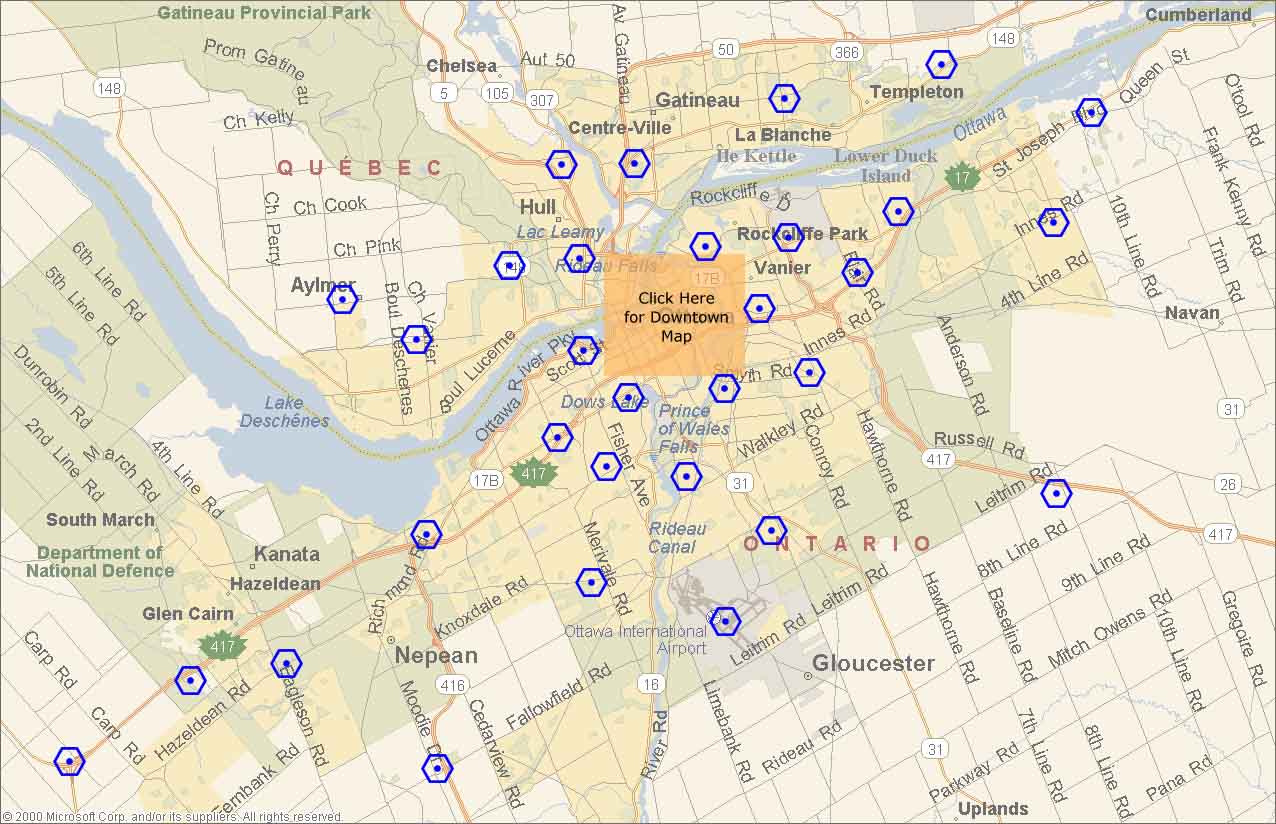Image resolution: width=1276 pixels, height=824 pixels.
Task: Click the hexagon marker at Aylmer
Action: pos(342,299)
